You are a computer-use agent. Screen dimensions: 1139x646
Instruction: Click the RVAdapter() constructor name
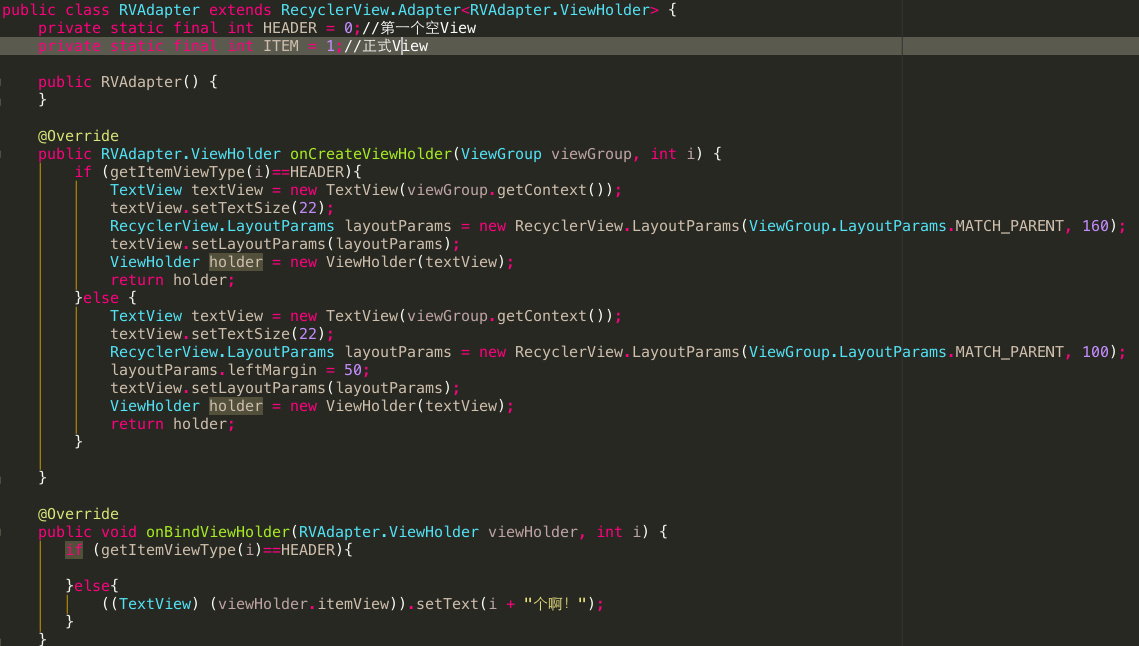pyautogui.click(x=141, y=82)
